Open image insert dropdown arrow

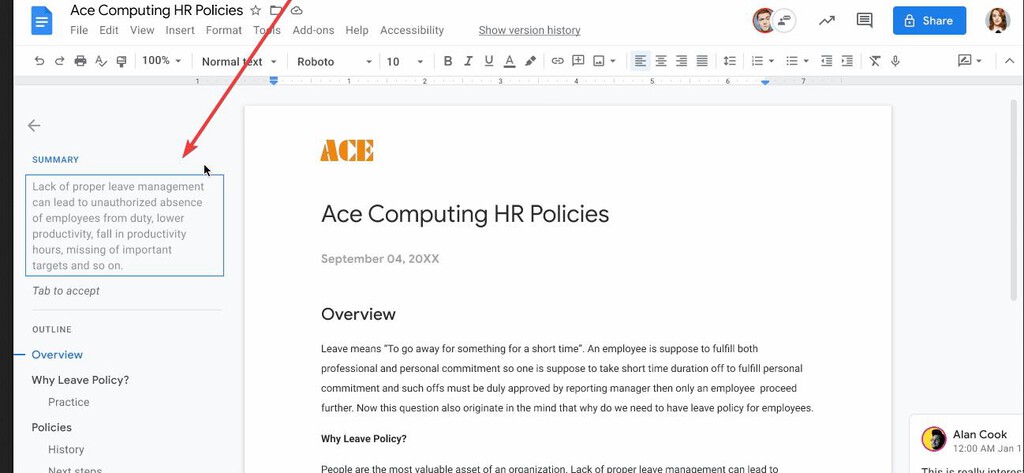[x=613, y=61]
